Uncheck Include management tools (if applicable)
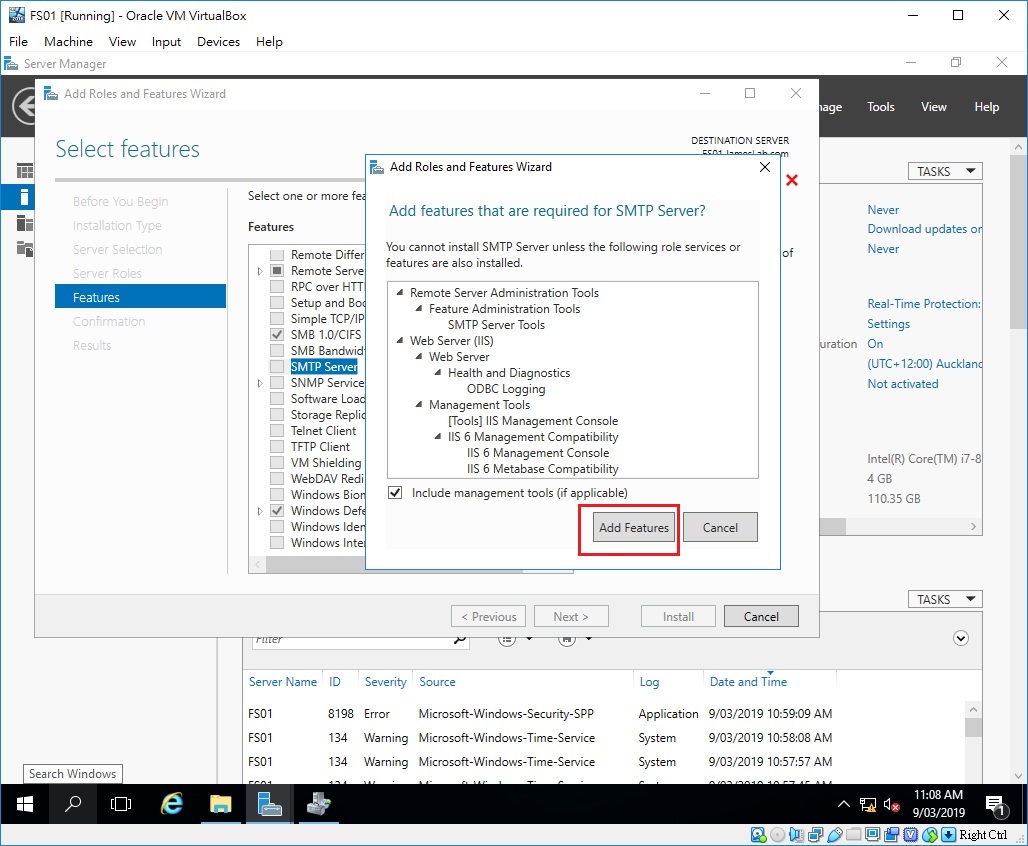1028x846 pixels. [x=396, y=492]
